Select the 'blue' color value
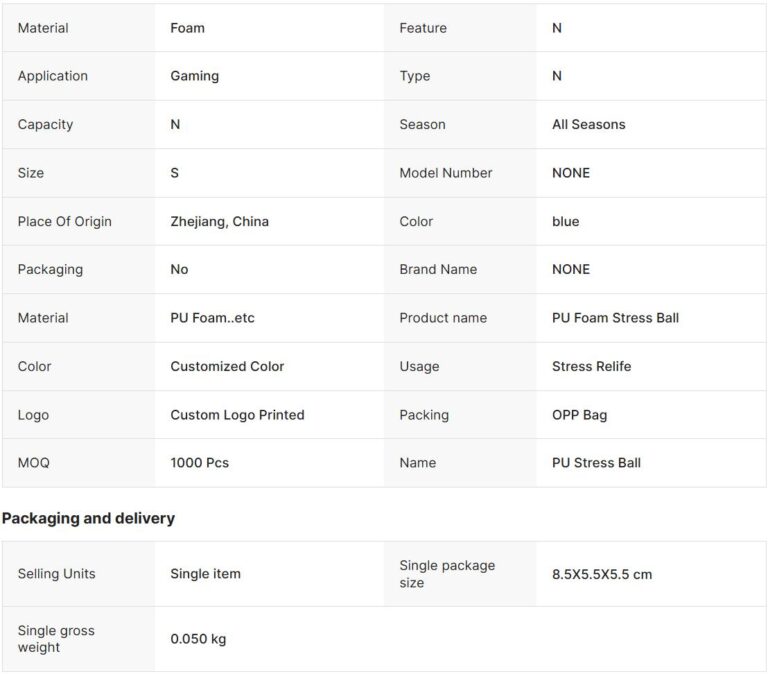768x674 pixels. pyautogui.click(x=565, y=221)
